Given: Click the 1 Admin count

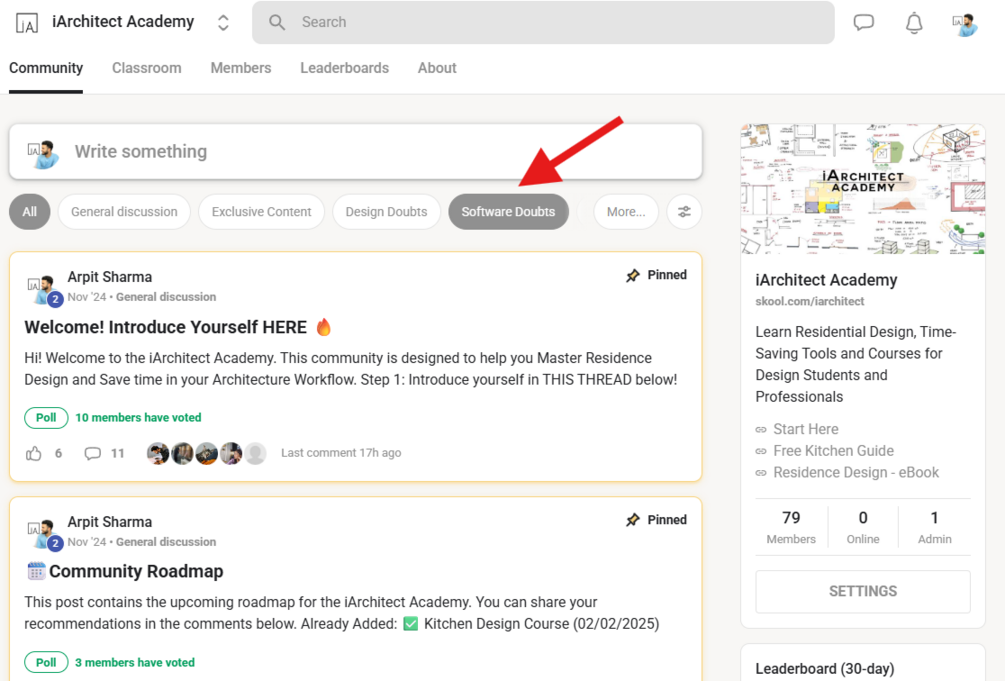Looking at the screenshot, I should pyautogui.click(x=934, y=527).
